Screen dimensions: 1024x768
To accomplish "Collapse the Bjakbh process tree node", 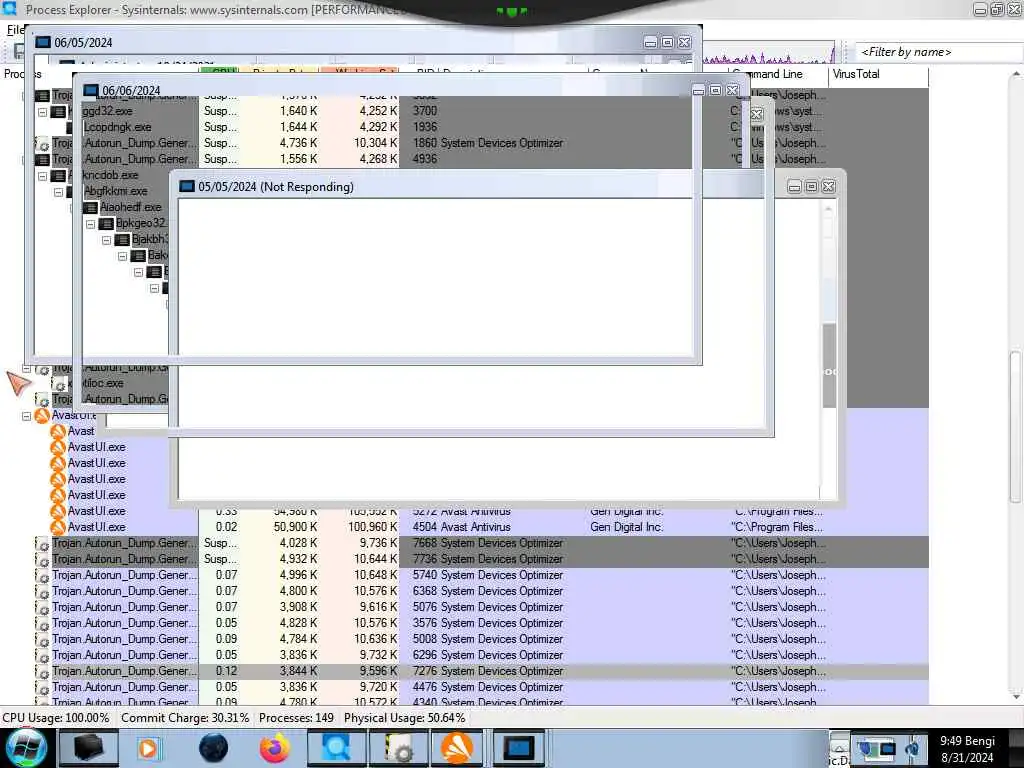I will tap(106, 240).
